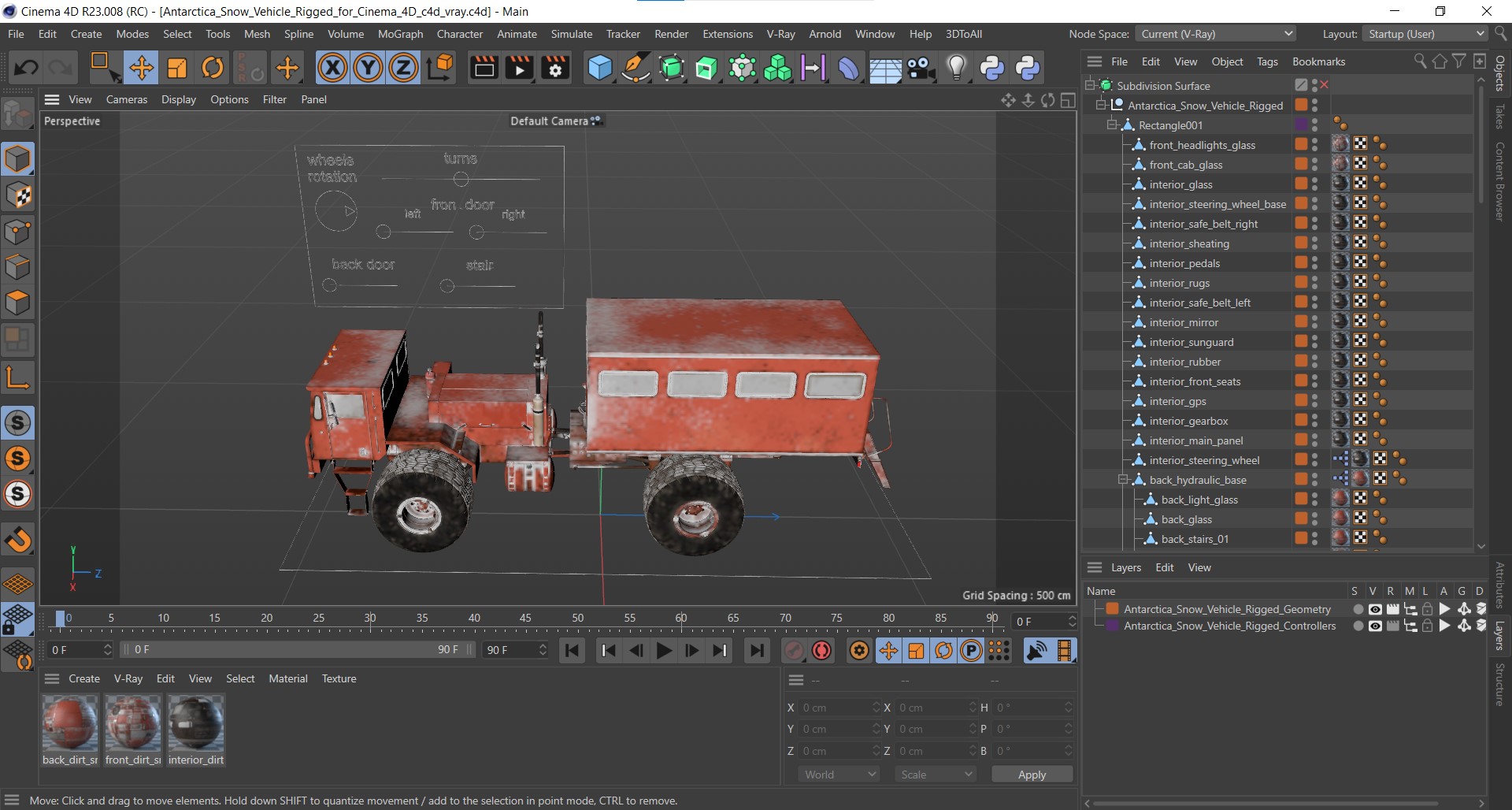Image resolution: width=1512 pixels, height=810 pixels.
Task: Open the Takes side tab
Action: 1499,117
